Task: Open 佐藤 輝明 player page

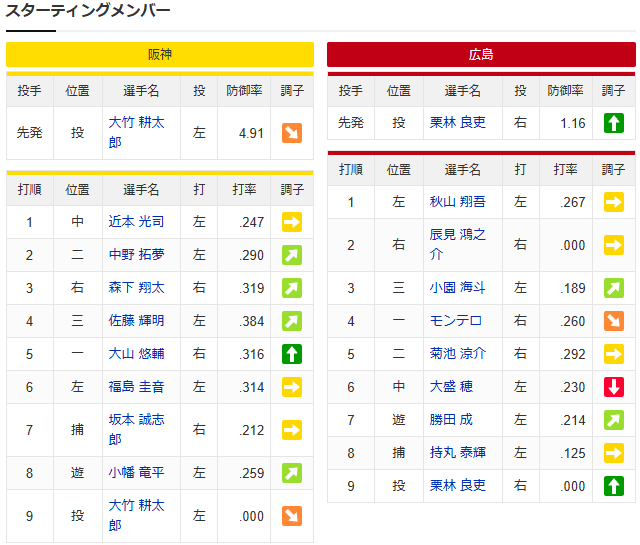Action: click(136, 321)
